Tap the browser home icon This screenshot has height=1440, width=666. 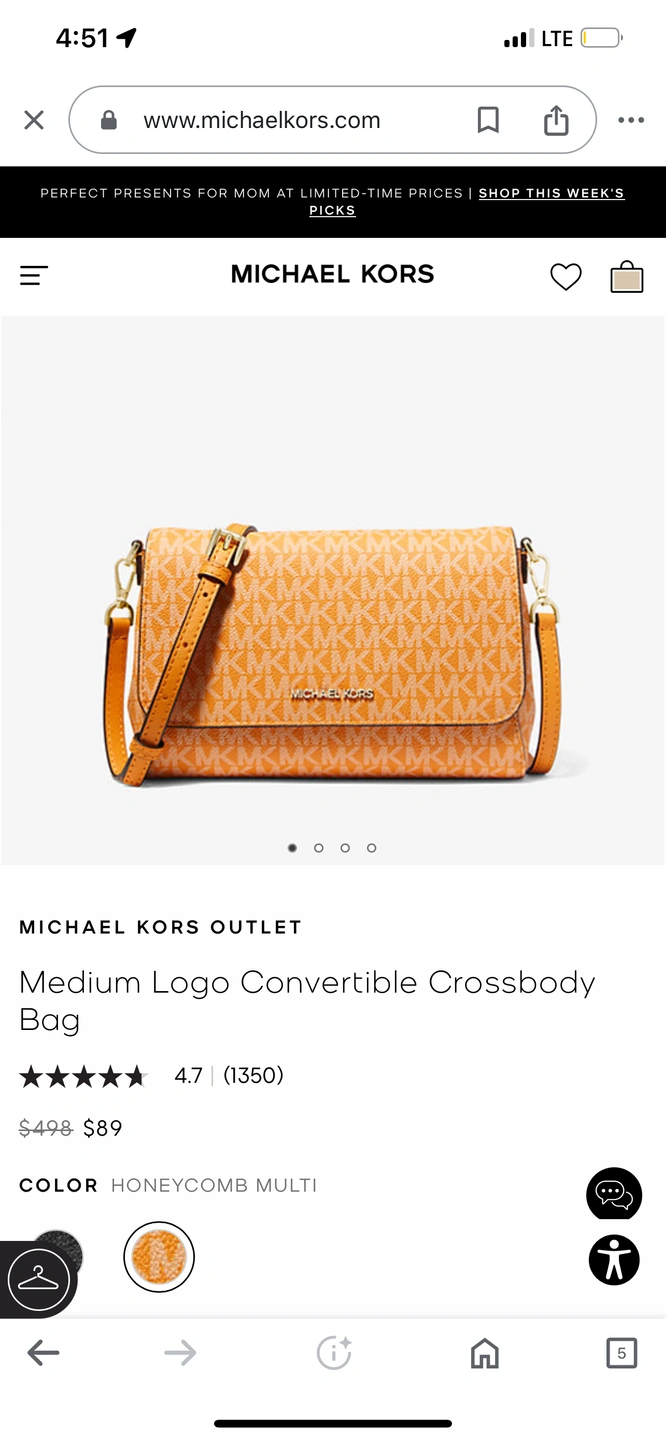click(x=485, y=1354)
